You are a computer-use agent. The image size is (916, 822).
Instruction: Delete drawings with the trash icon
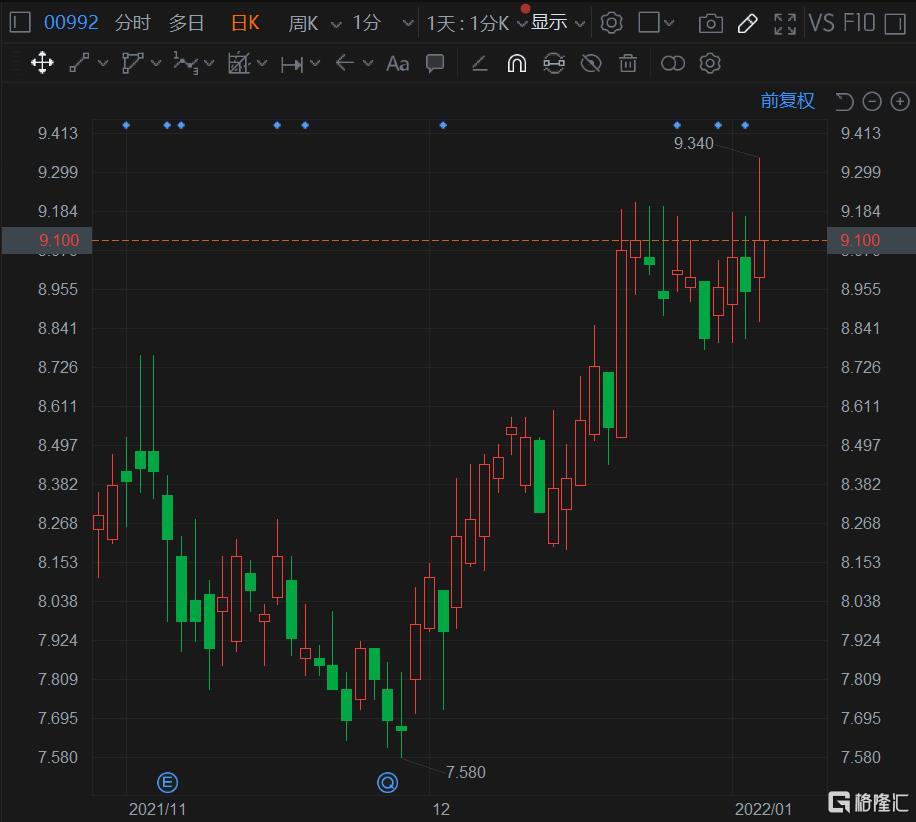pyautogui.click(x=628, y=63)
